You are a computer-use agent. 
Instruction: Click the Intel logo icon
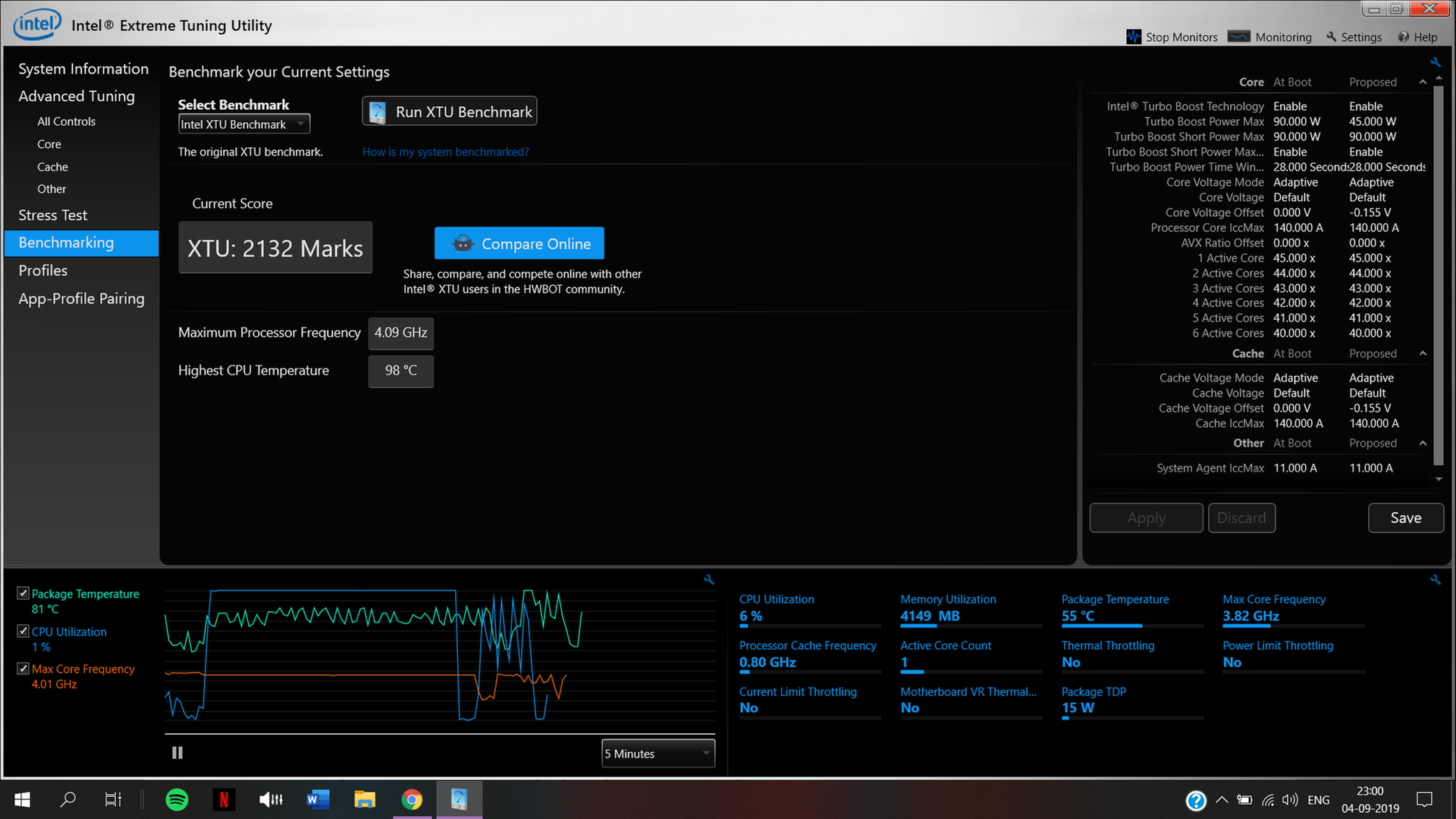click(x=37, y=24)
